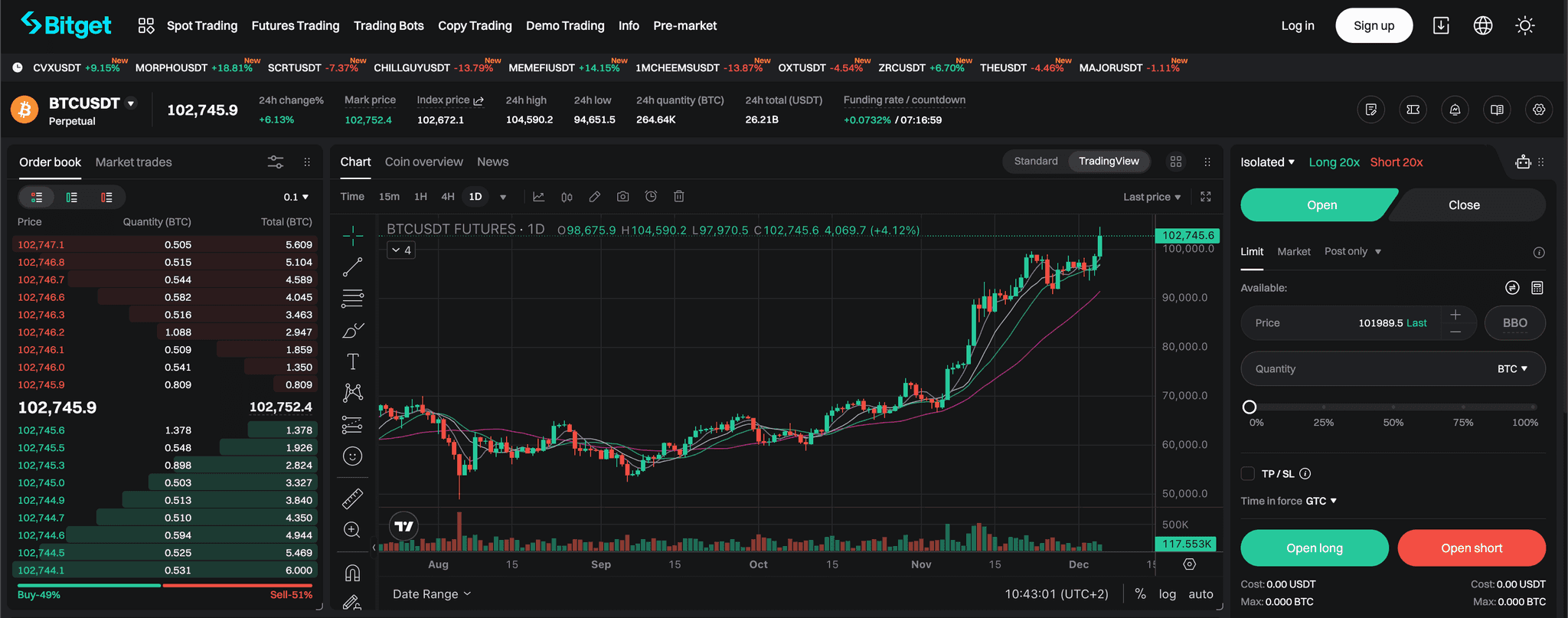Click the BBO button
1568x618 pixels.
(1515, 323)
